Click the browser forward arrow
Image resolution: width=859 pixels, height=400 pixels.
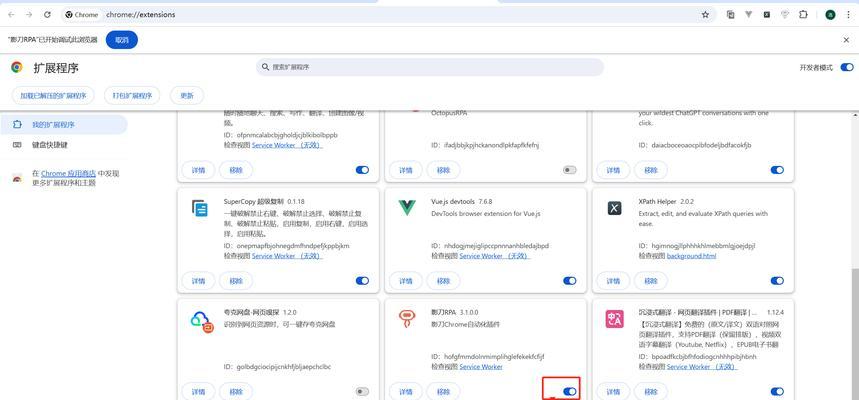pyautogui.click(x=29, y=15)
